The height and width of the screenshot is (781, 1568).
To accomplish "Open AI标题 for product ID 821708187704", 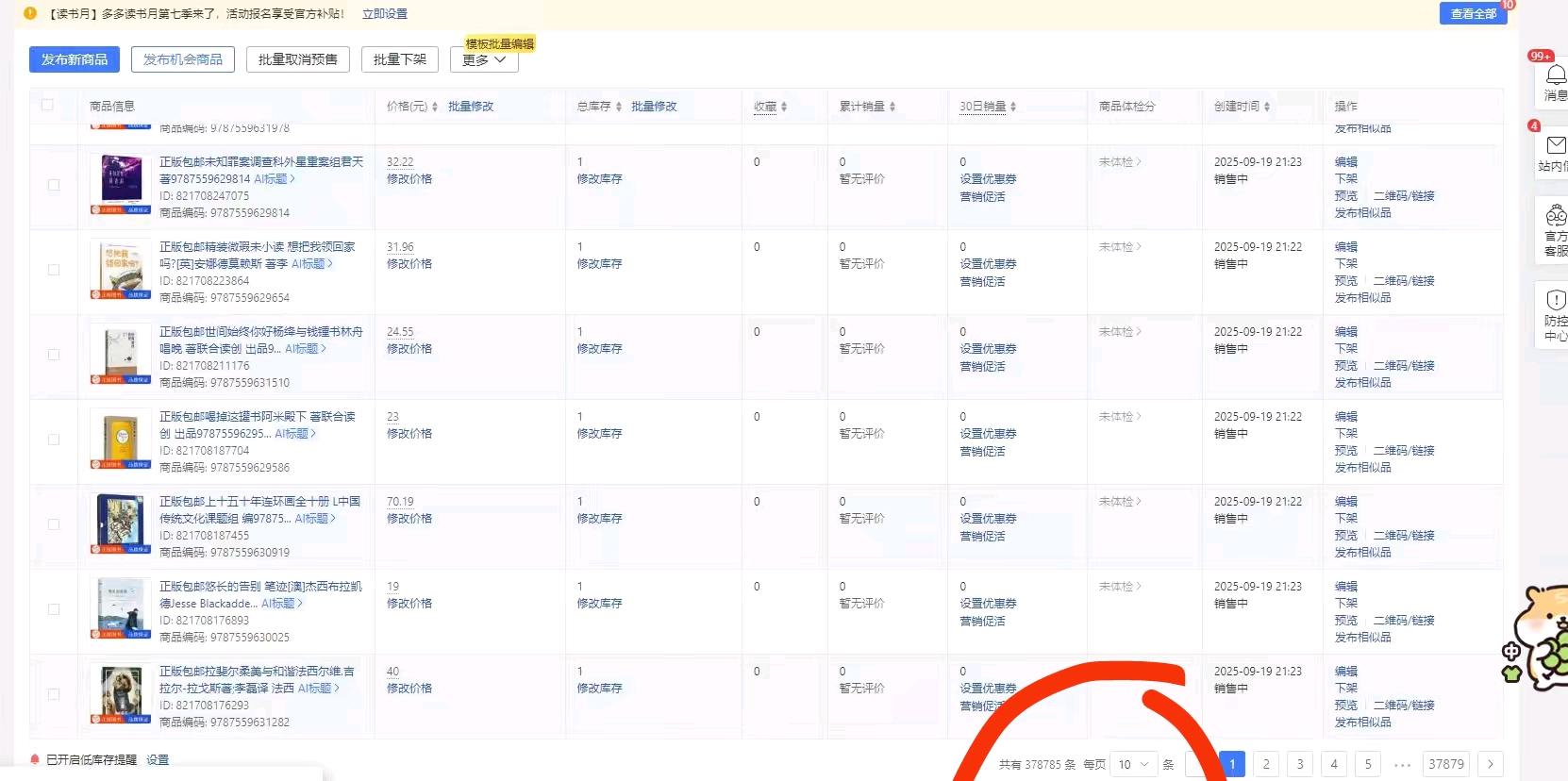I will 295,434.
